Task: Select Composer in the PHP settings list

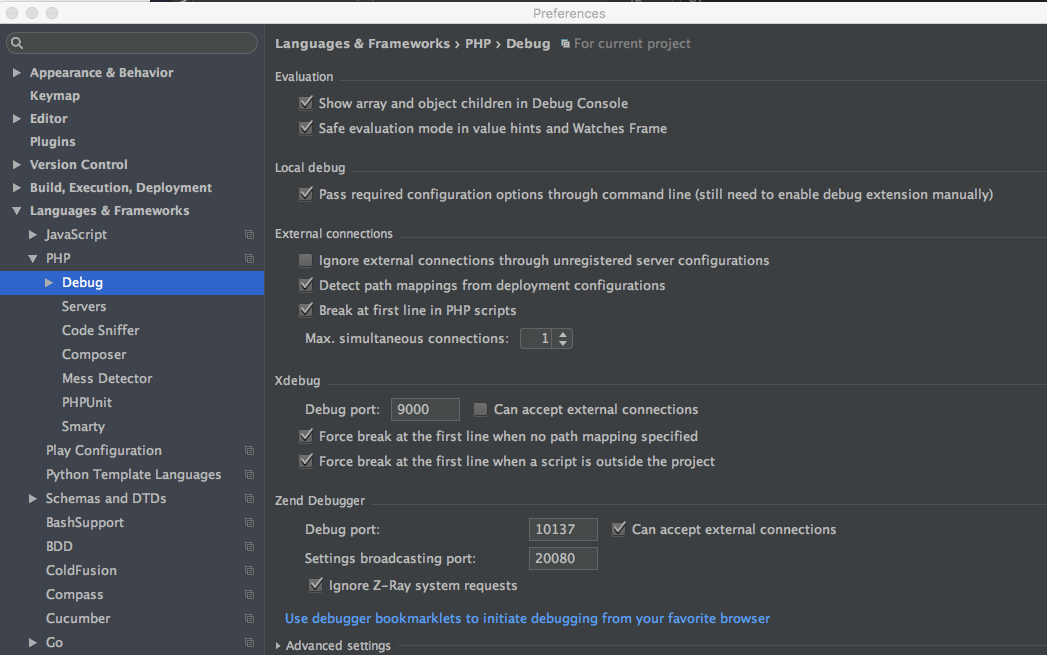Action: [94, 355]
